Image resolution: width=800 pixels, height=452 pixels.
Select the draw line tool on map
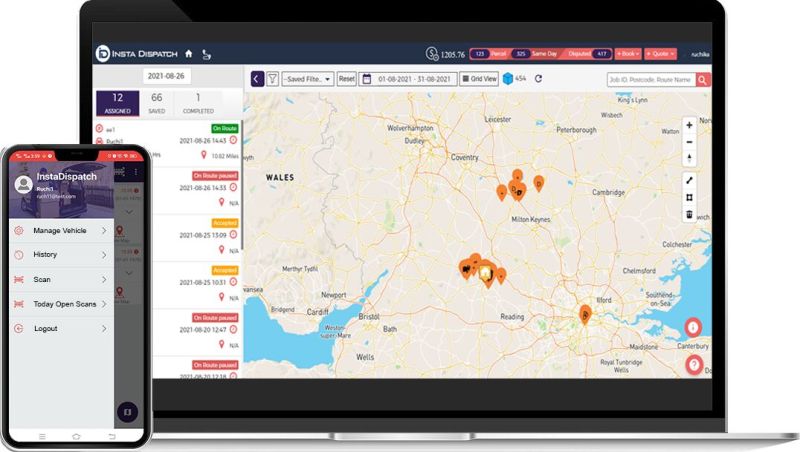point(689,180)
